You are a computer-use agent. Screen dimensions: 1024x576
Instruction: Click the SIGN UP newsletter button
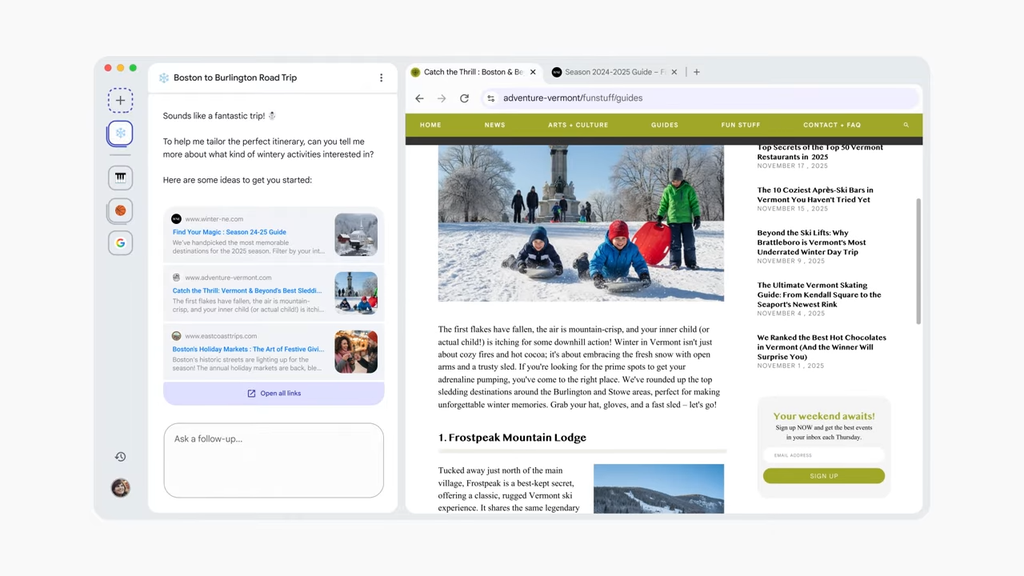(823, 476)
